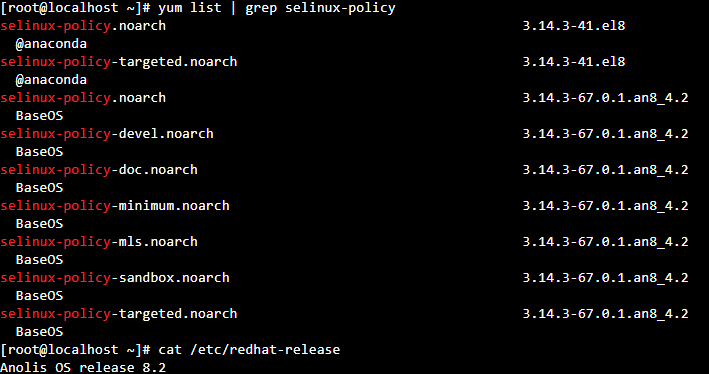The width and height of the screenshot is (709, 374).
Task: Click version 3.14.3-67.0.1.an8_4.2 on the selinux-policy.noarch row
Action: [605, 98]
